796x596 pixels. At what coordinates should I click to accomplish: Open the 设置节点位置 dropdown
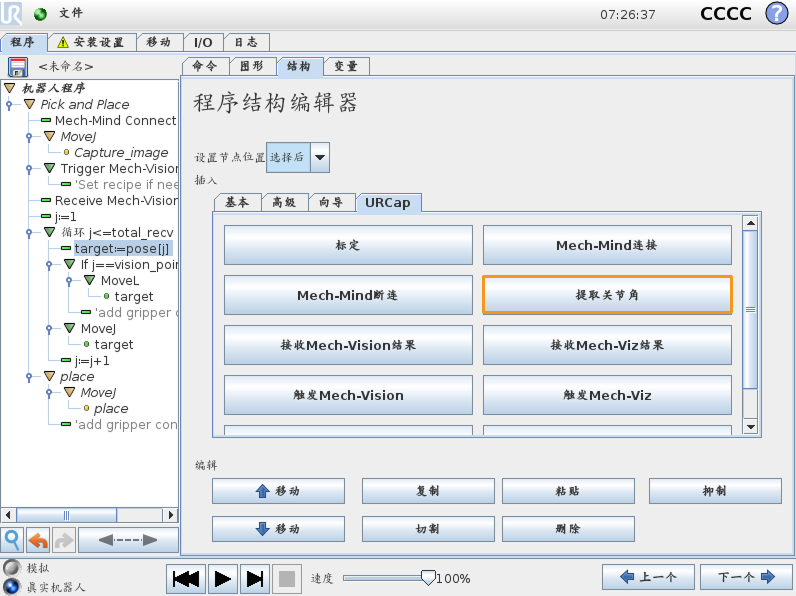pyautogui.click(x=319, y=157)
